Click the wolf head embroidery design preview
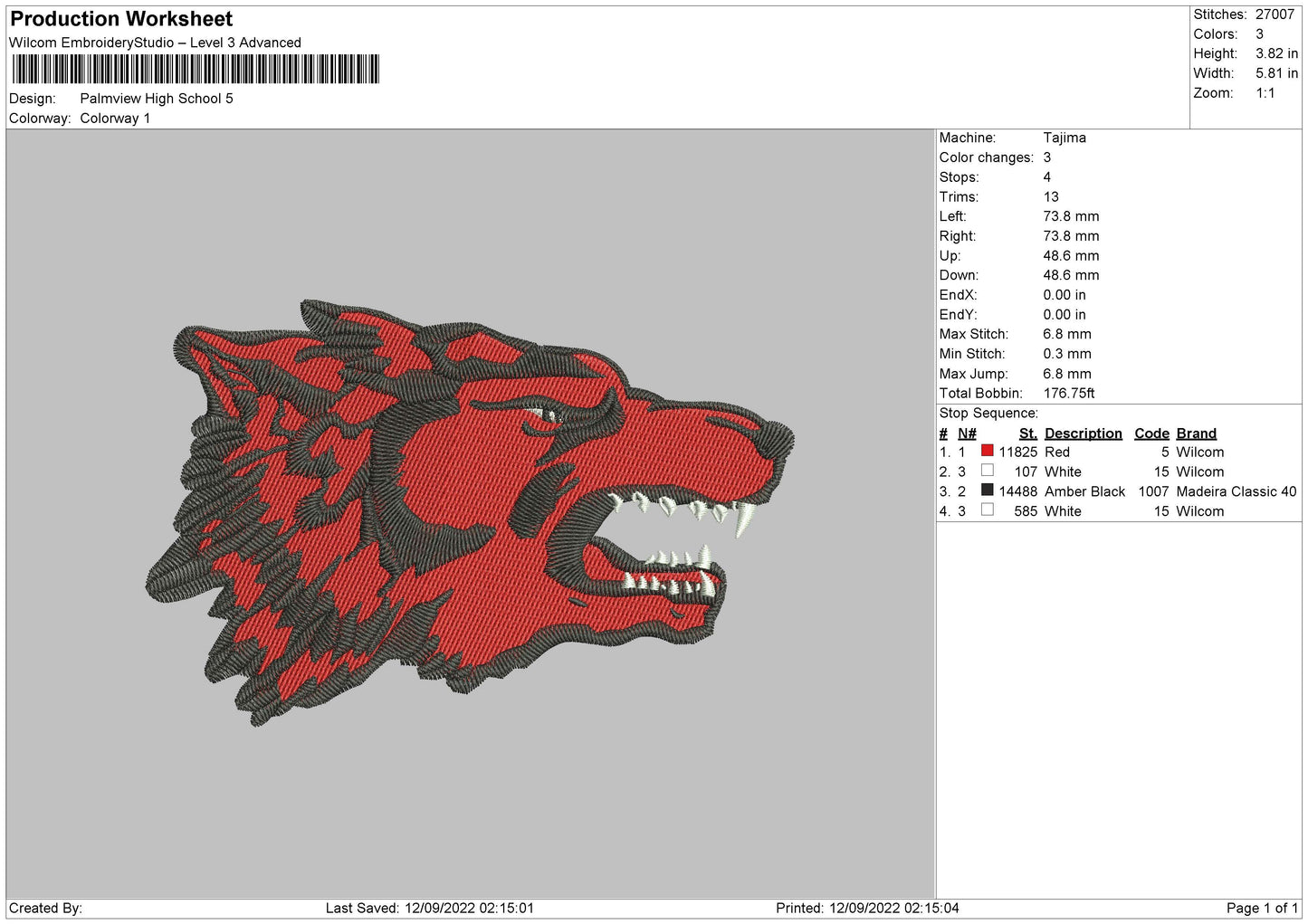The image size is (1308, 924). 470,513
